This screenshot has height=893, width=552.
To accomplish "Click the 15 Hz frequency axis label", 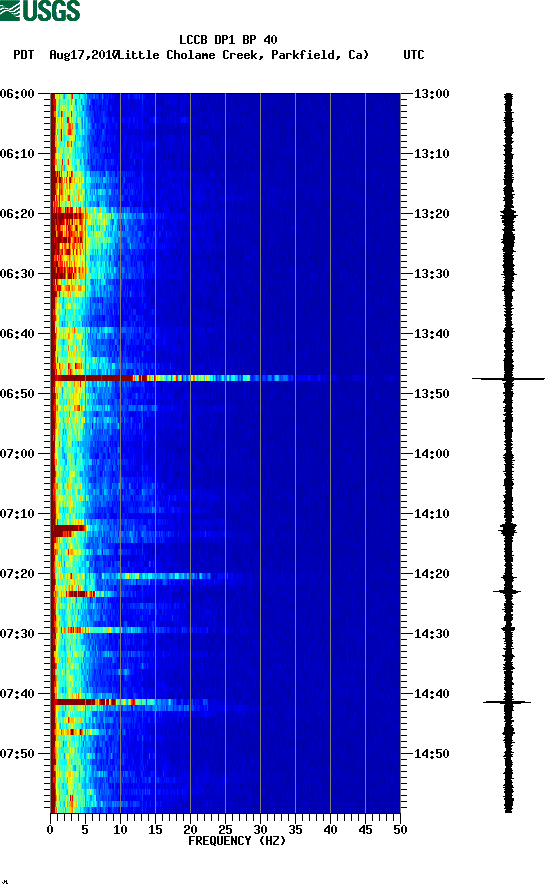I will click(x=155, y=830).
